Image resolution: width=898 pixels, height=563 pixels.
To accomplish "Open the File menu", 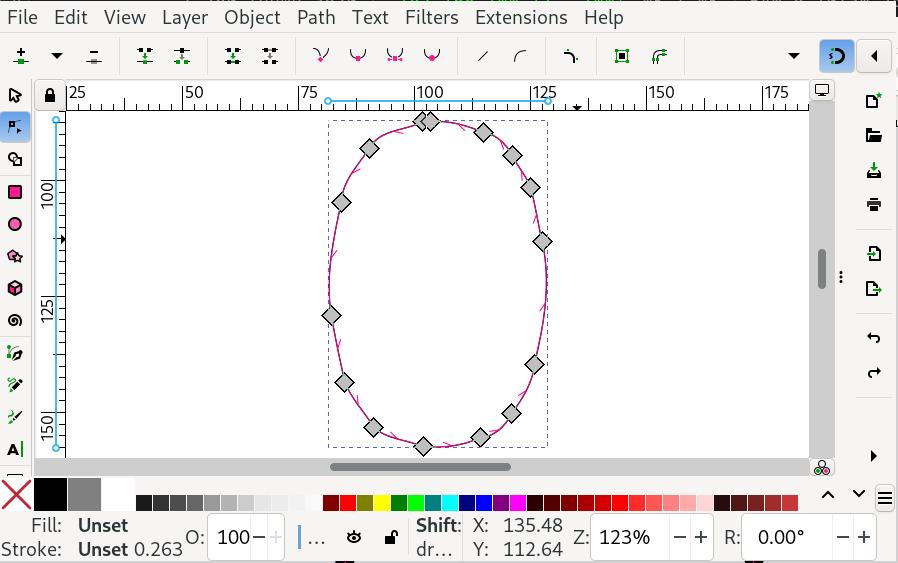I will tap(22, 17).
